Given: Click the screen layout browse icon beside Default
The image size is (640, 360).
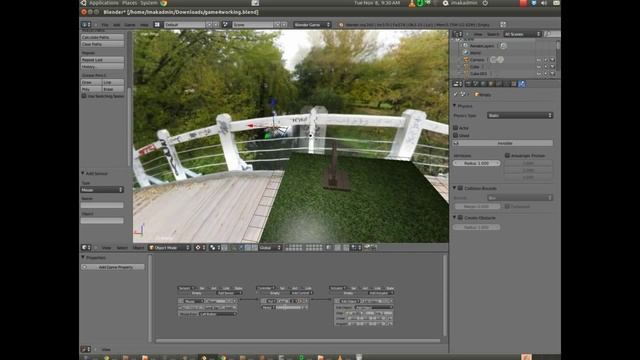Looking at the screenshot, I should click(x=157, y=24).
